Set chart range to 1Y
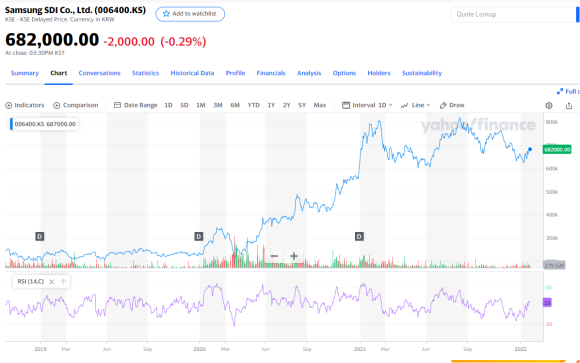580x363 pixels. (x=271, y=105)
